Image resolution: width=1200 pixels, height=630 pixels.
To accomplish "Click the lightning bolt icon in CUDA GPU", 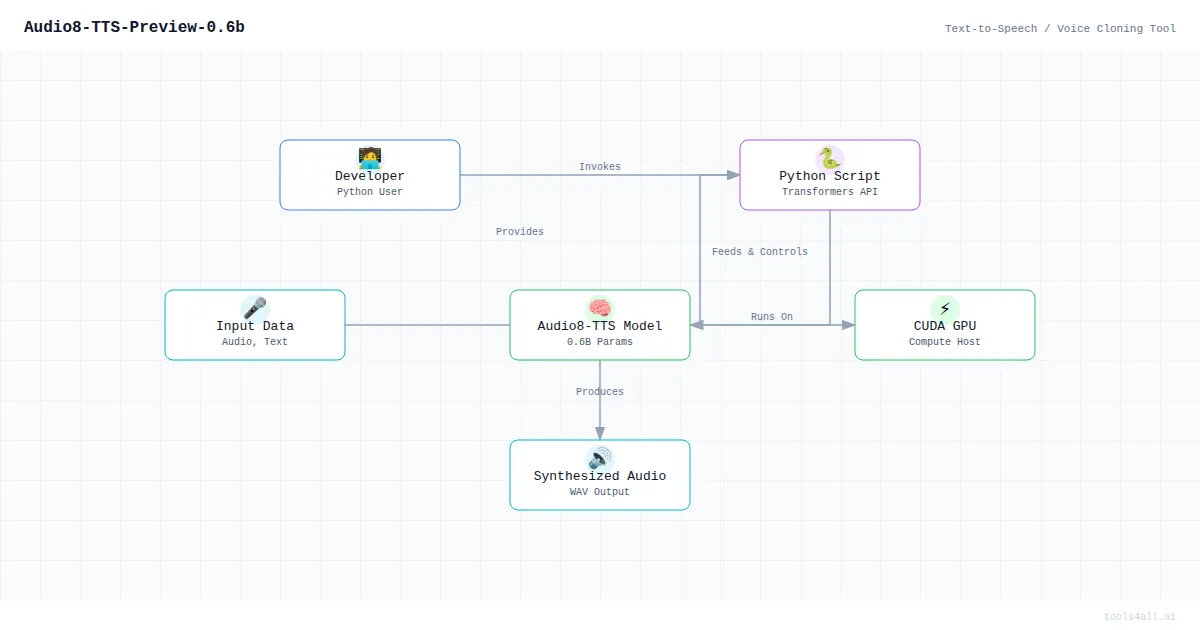I will [945, 308].
